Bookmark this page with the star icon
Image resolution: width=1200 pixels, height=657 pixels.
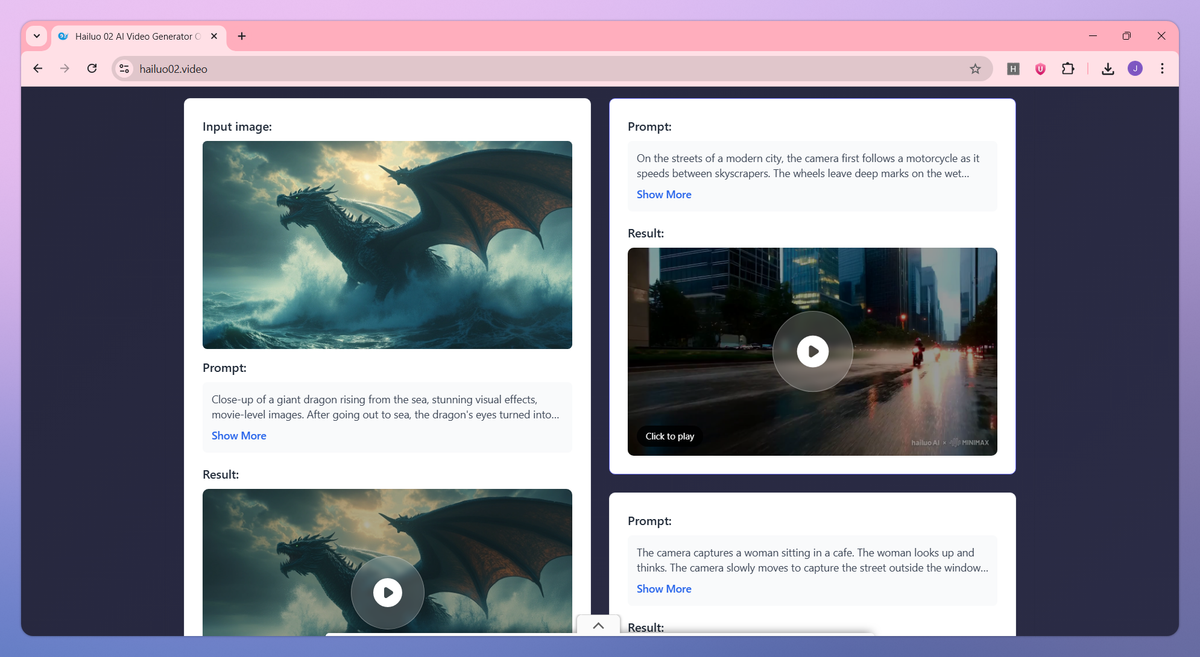click(975, 69)
